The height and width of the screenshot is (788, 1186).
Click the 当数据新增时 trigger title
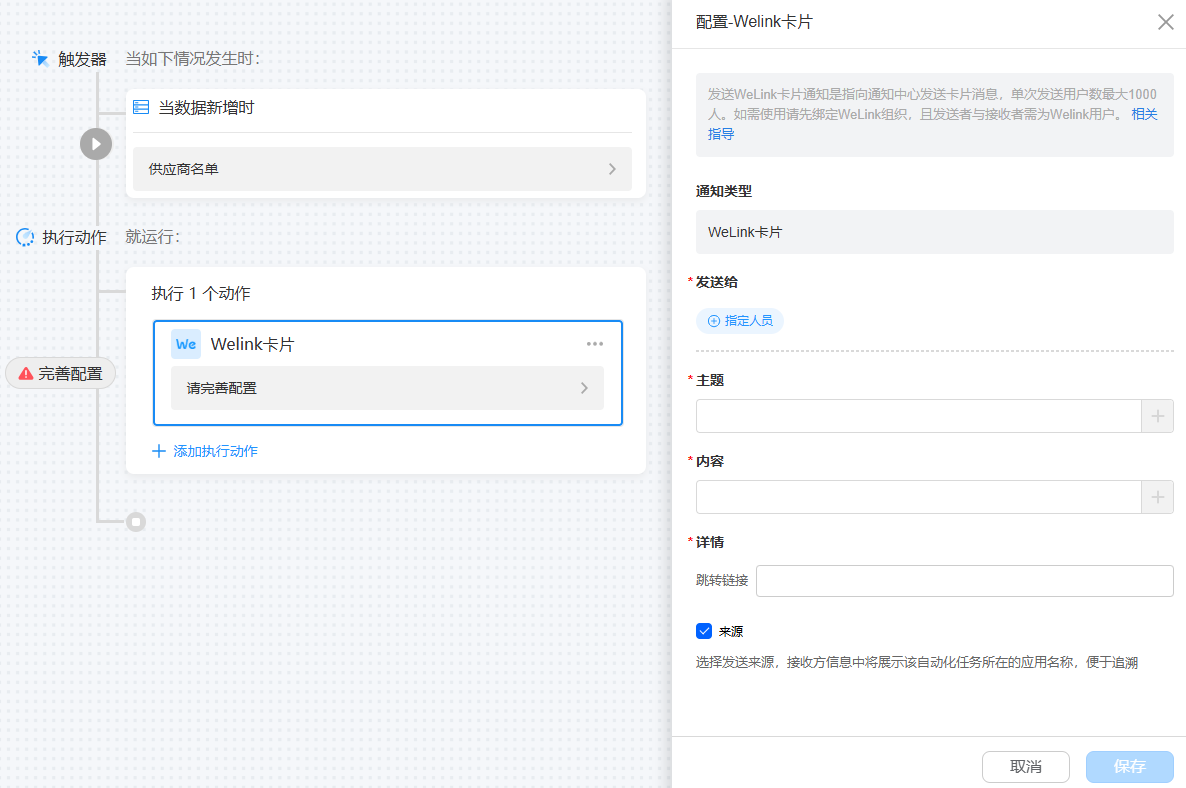tap(206, 107)
